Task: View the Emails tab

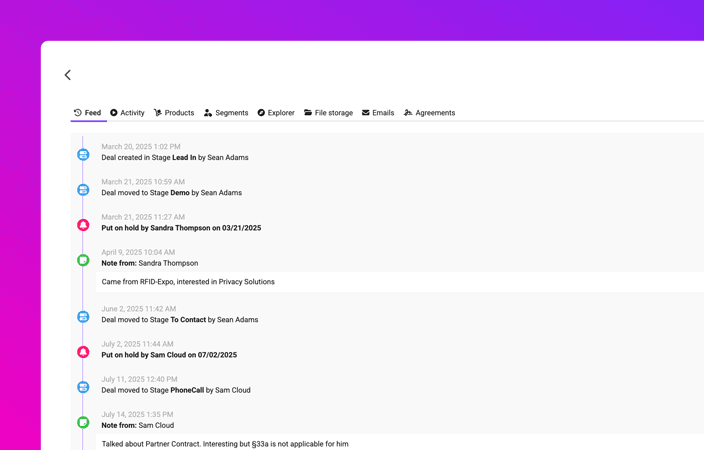Action: pos(378,113)
